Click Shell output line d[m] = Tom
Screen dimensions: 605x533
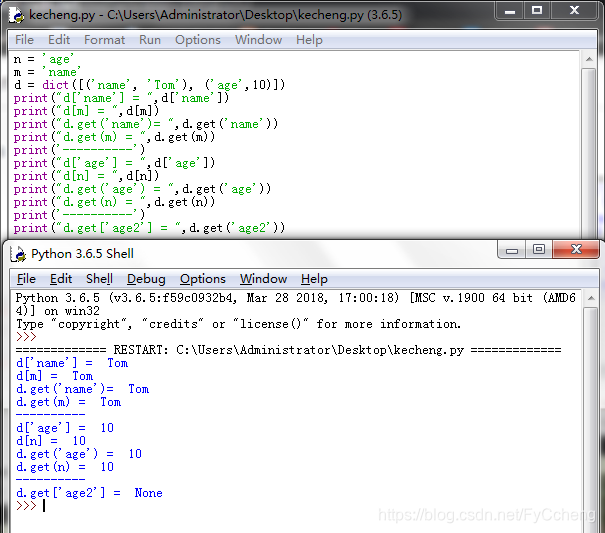(x=54, y=376)
